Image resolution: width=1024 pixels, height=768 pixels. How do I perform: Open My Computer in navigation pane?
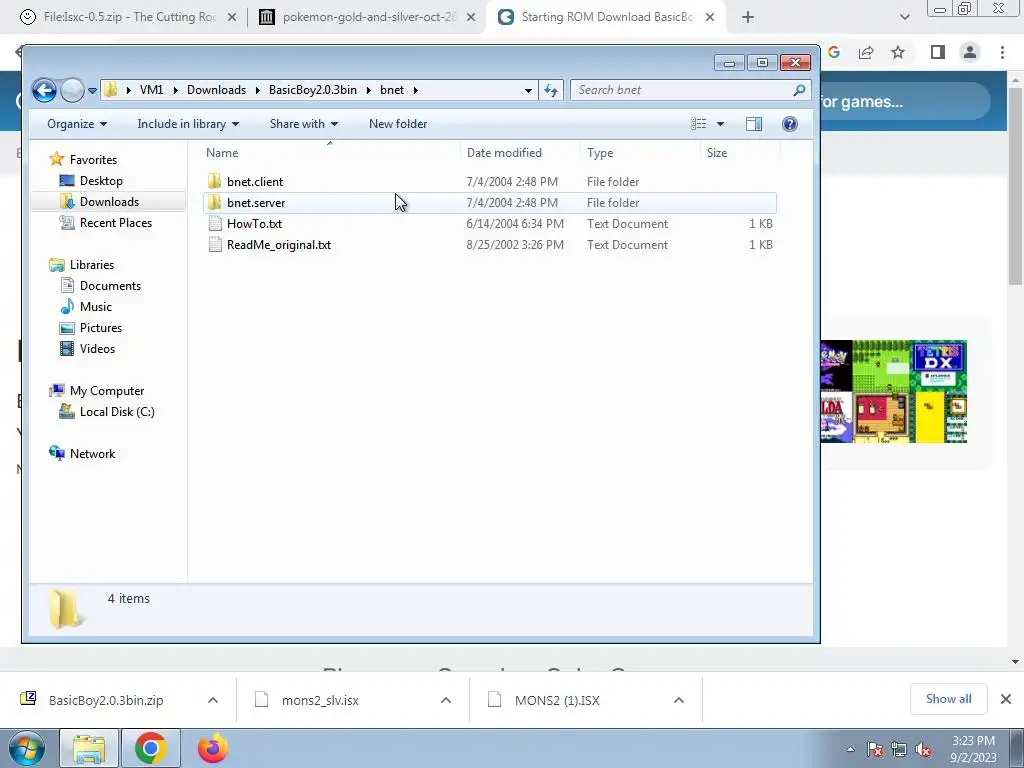[106, 391]
